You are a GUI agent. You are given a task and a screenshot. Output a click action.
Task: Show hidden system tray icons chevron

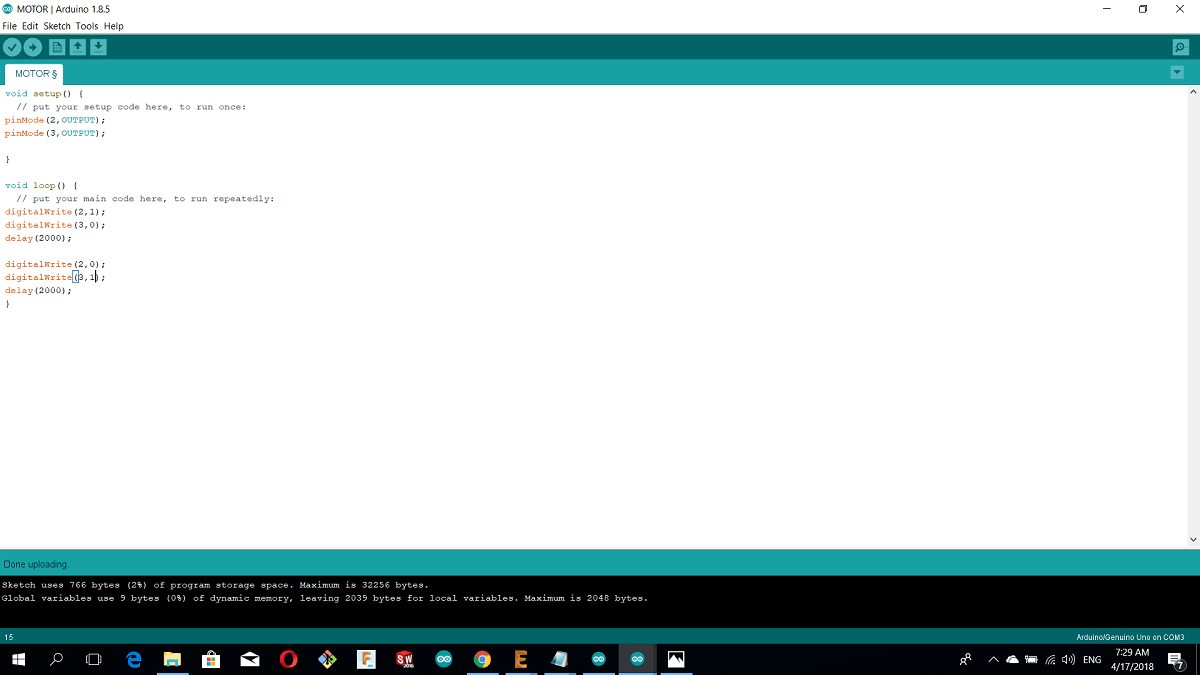pos(994,659)
